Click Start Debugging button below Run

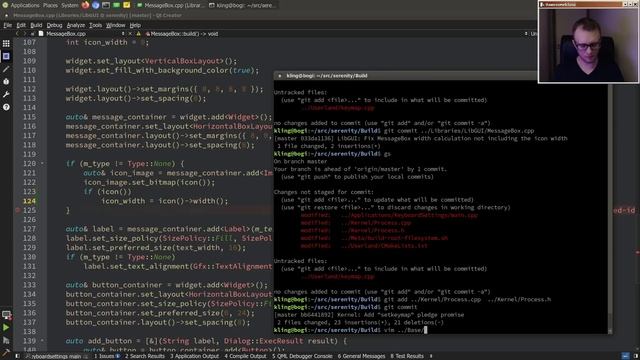point(6,340)
